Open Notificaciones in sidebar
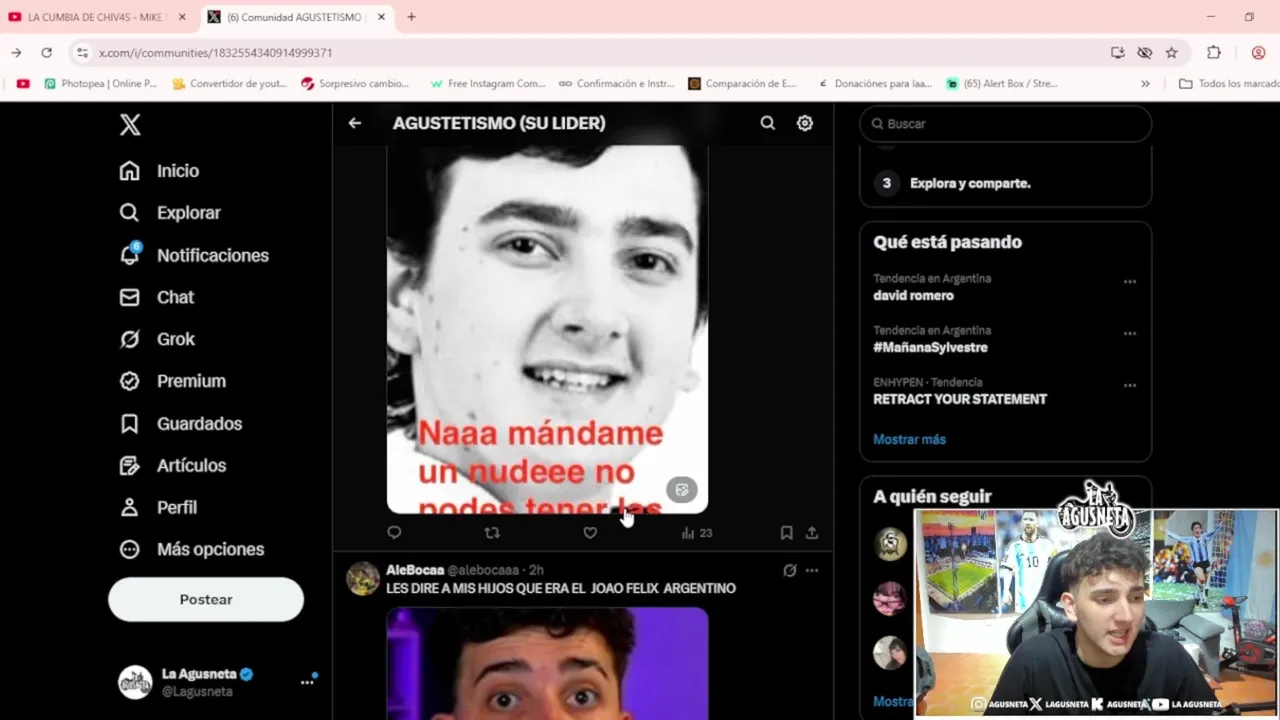This screenshot has width=1280, height=720. click(194, 255)
